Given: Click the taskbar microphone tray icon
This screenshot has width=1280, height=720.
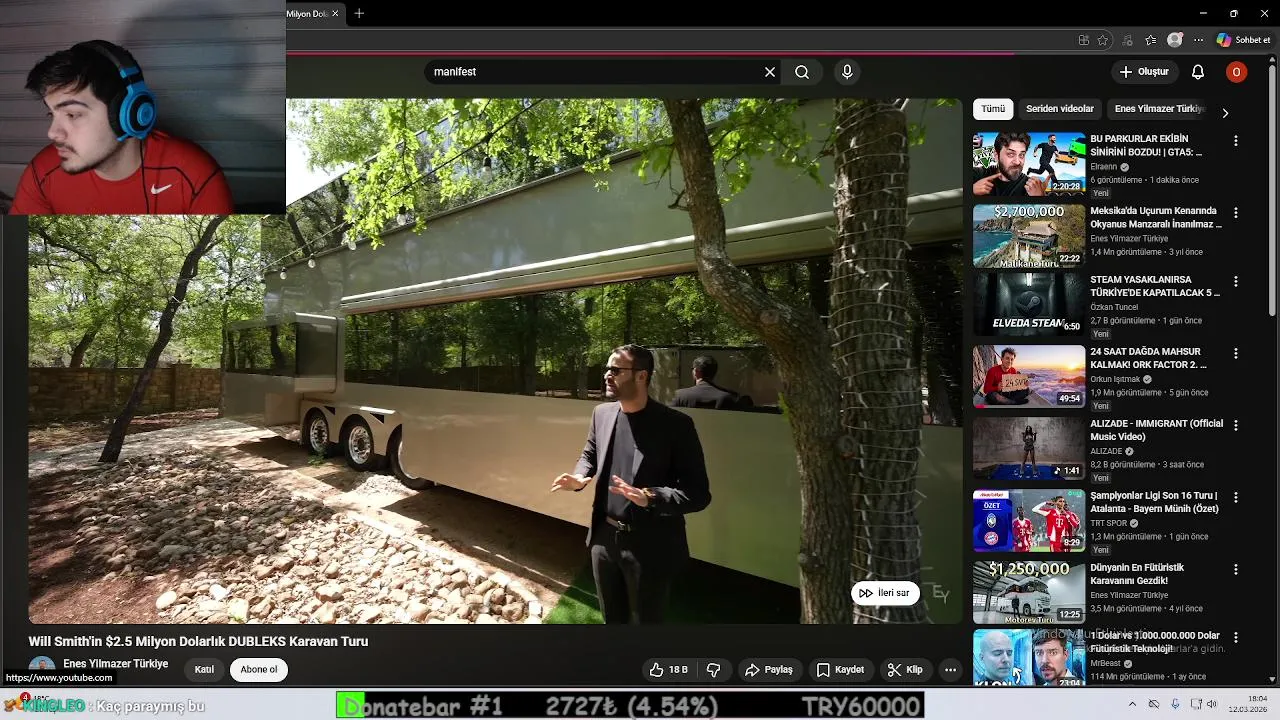Looking at the screenshot, I should tap(1175, 704).
